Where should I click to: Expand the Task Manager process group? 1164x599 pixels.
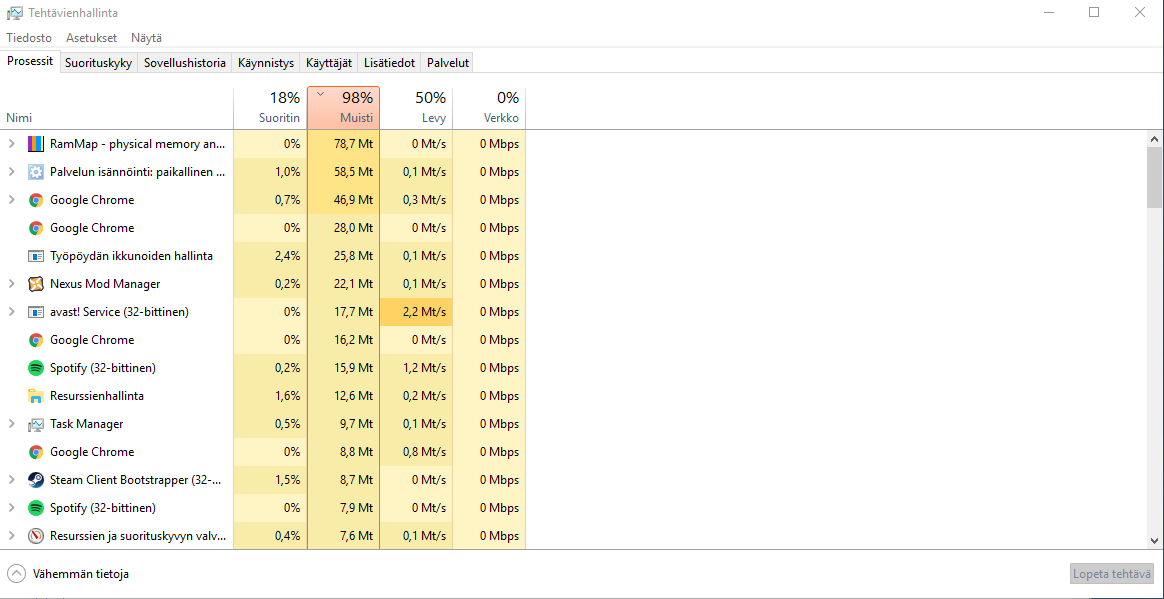11,424
